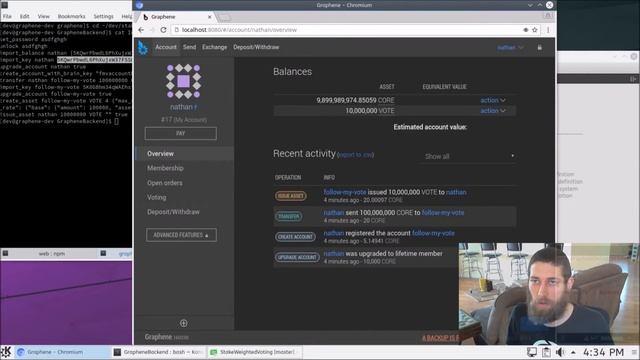Click the export to csv link

(x=356, y=155)
